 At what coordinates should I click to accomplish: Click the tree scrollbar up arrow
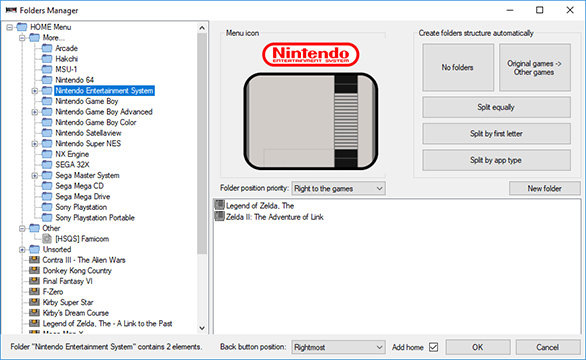[202, 28]
